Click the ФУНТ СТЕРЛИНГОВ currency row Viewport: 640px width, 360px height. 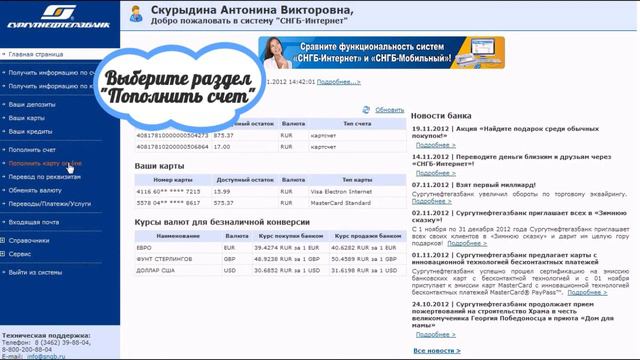[270, 259]
